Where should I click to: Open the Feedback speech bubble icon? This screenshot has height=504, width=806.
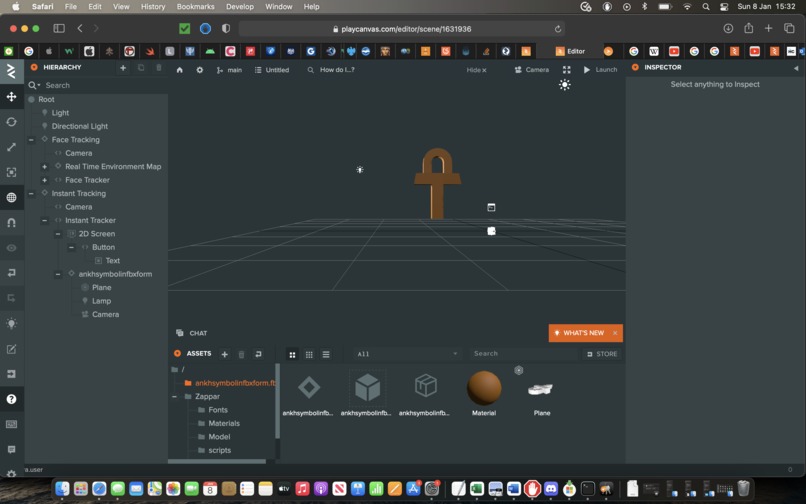click(x=11, y=449)
